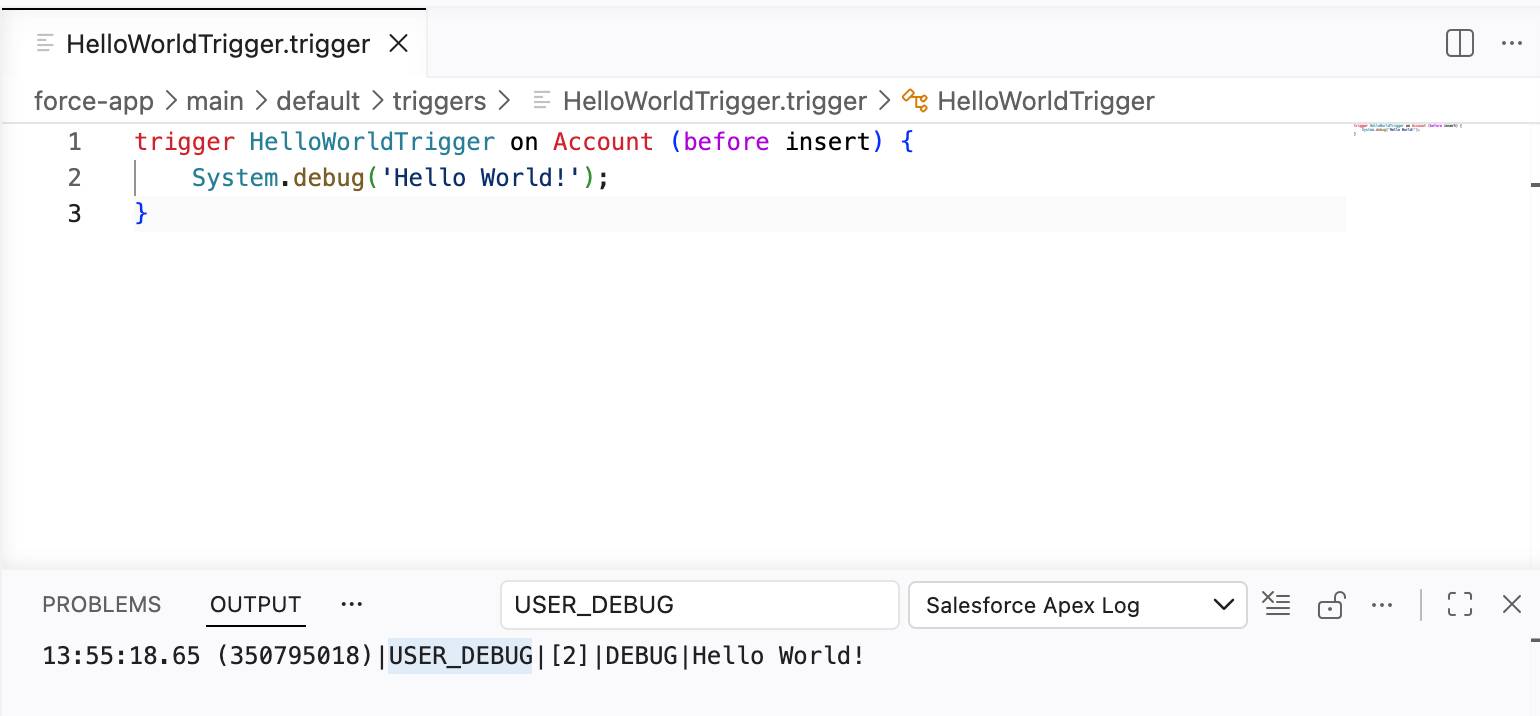Click the file icon on the HelloWorldTrigger.trigger tab
This screenshot has height=716, width=1540.
45,43
